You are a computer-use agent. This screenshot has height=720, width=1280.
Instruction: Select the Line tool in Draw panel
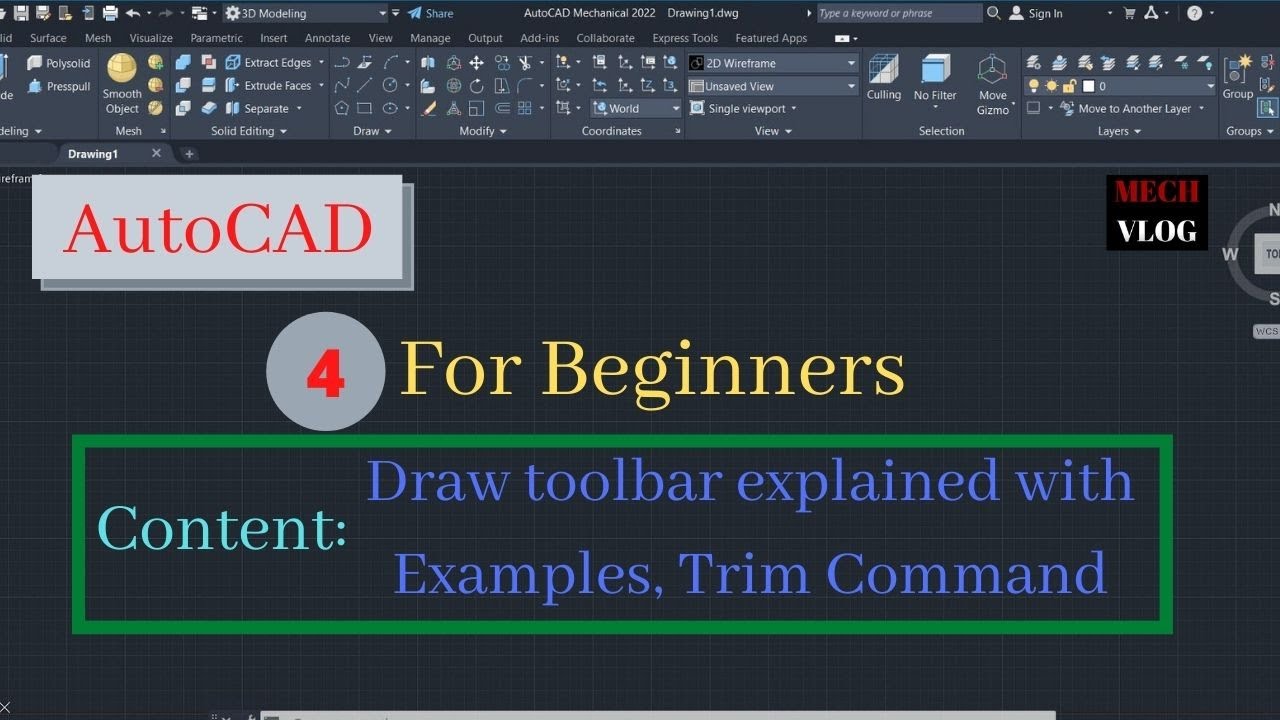coord(365,85)
